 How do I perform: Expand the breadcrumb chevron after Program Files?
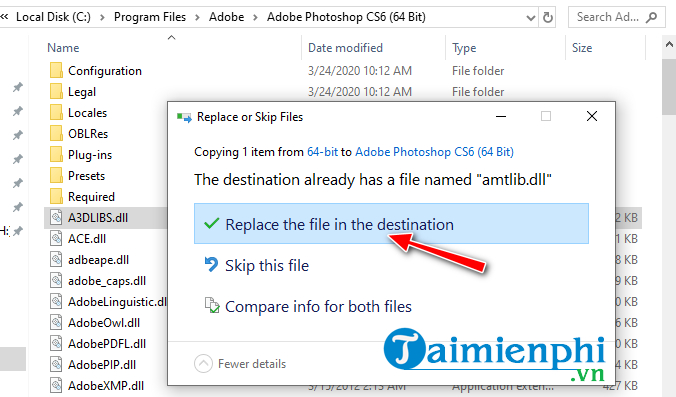click(197, 17)
